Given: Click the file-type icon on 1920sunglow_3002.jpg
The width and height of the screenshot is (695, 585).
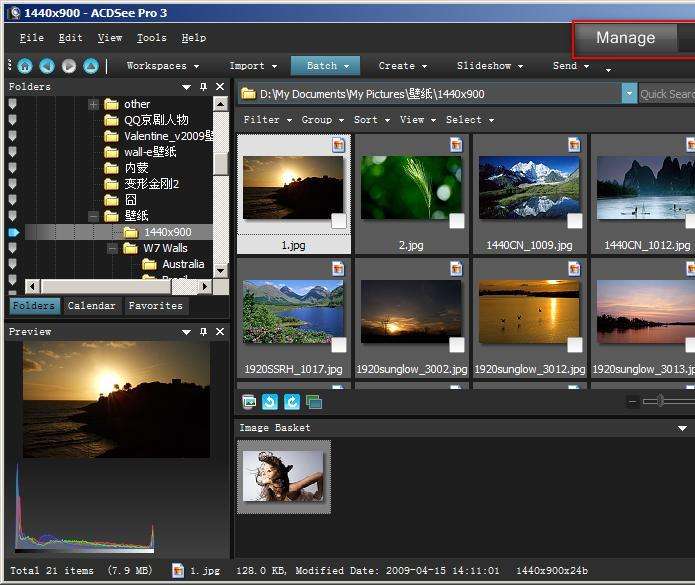Looking at the screenshot, I should [x=456, y=269].
